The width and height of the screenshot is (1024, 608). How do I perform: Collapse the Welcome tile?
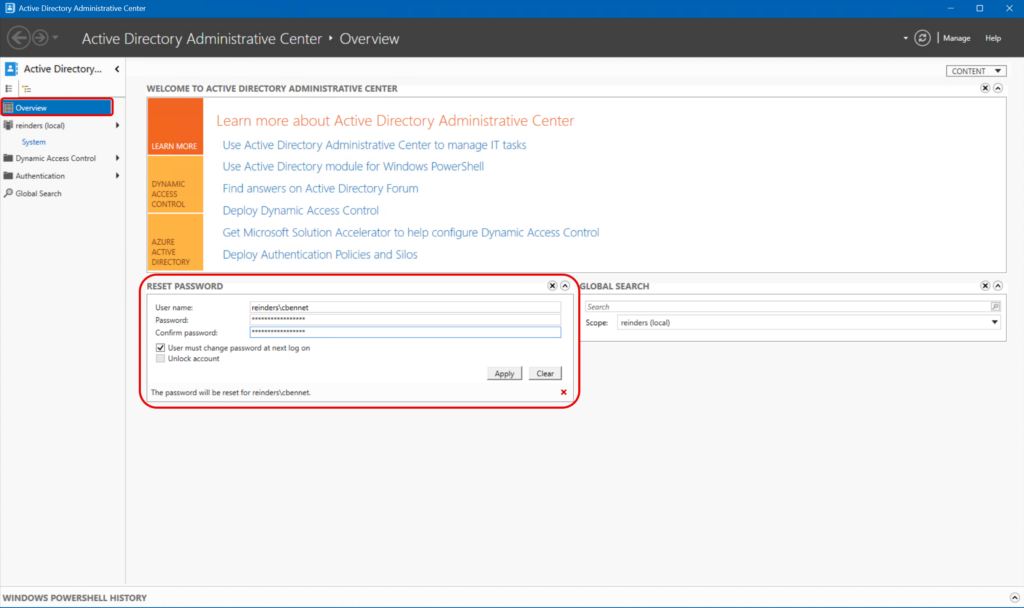(998, 88)
